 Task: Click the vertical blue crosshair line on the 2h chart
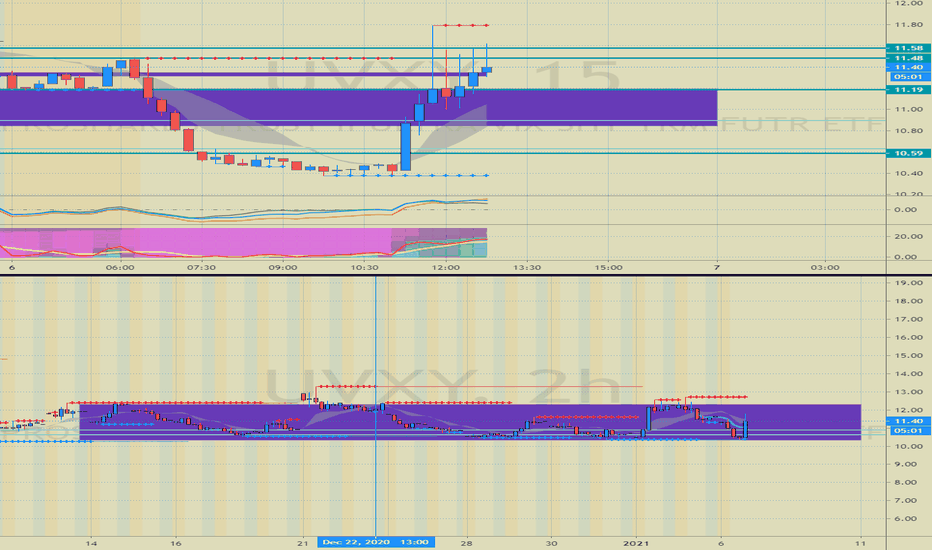tap(376, 404)
